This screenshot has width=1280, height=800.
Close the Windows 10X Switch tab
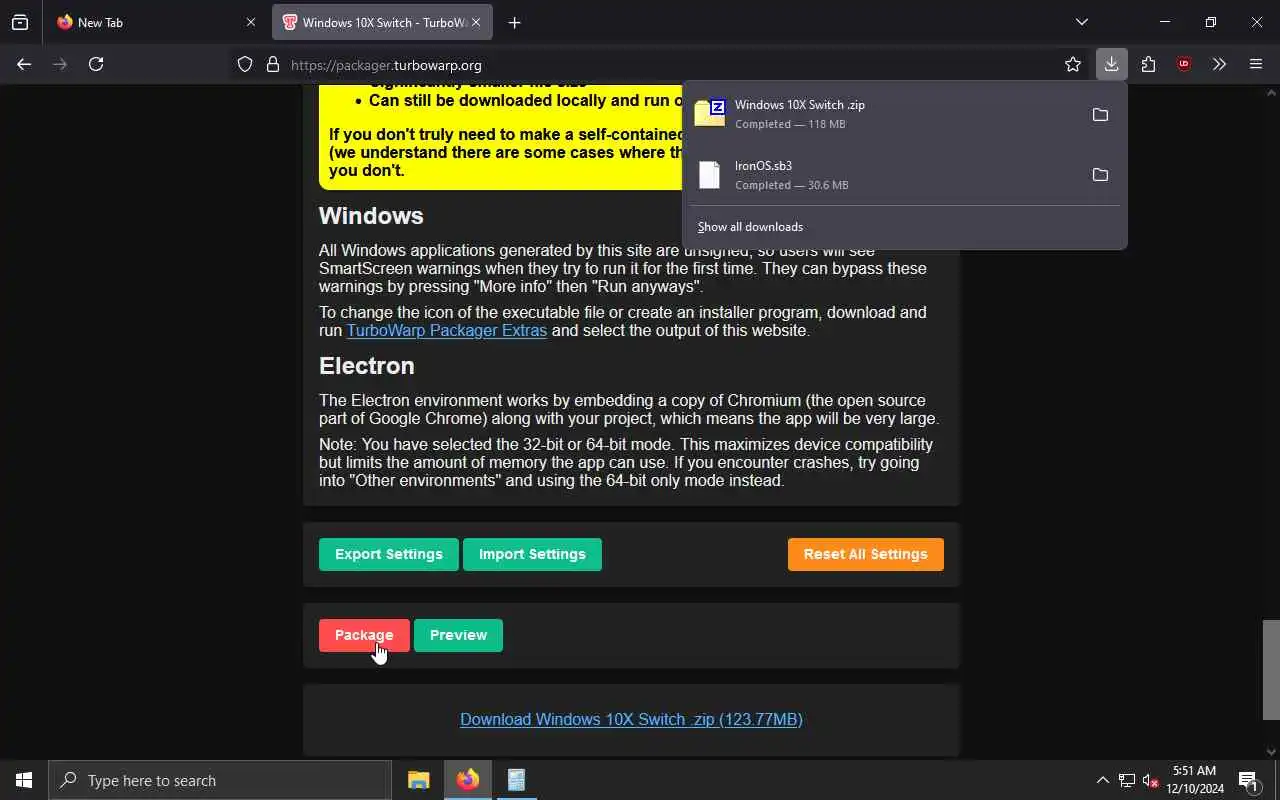[x=476, y=22]
